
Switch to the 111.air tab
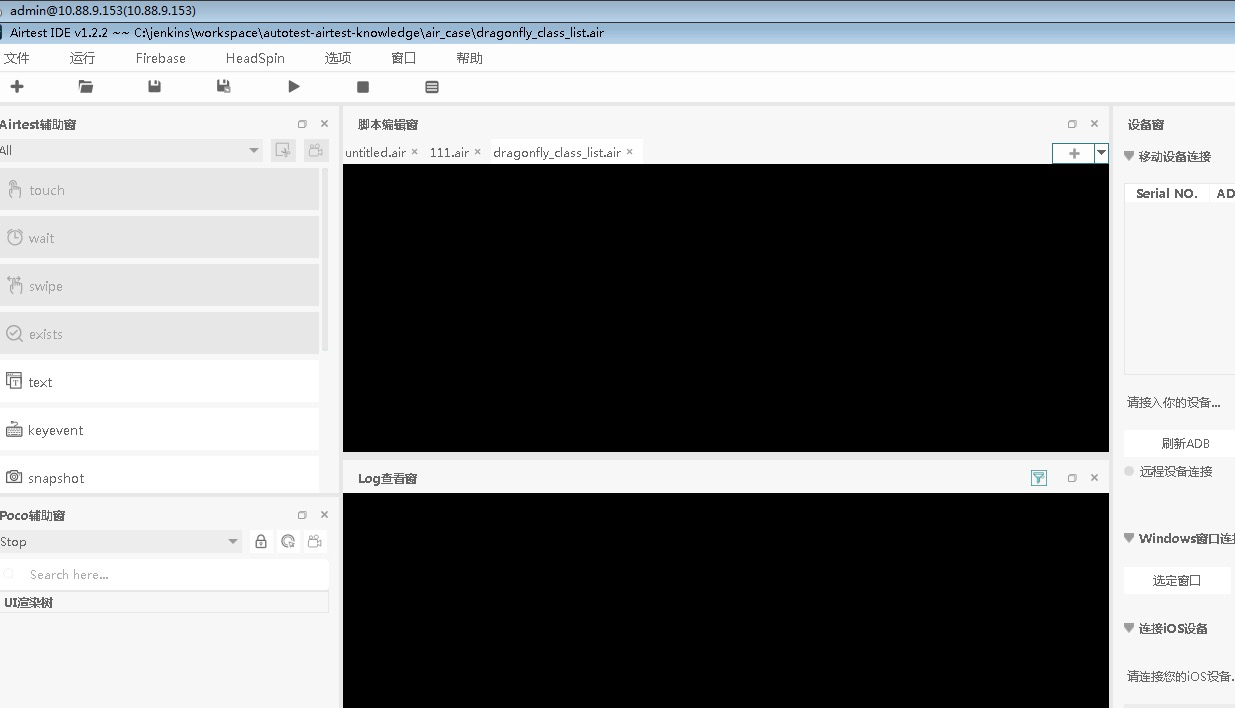[x=449, y=152]
